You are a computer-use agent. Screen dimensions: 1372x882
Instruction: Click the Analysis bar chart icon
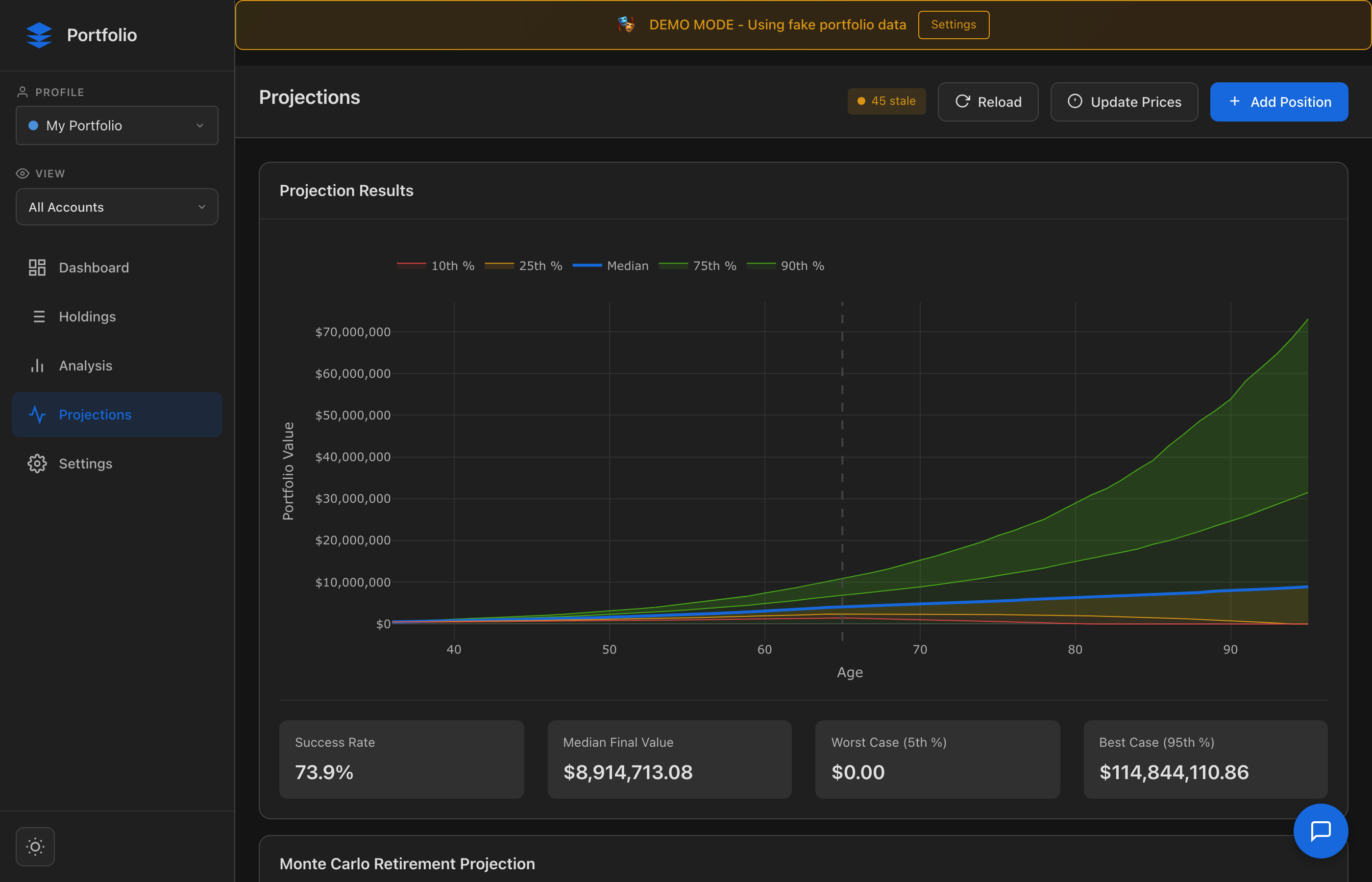37,366
